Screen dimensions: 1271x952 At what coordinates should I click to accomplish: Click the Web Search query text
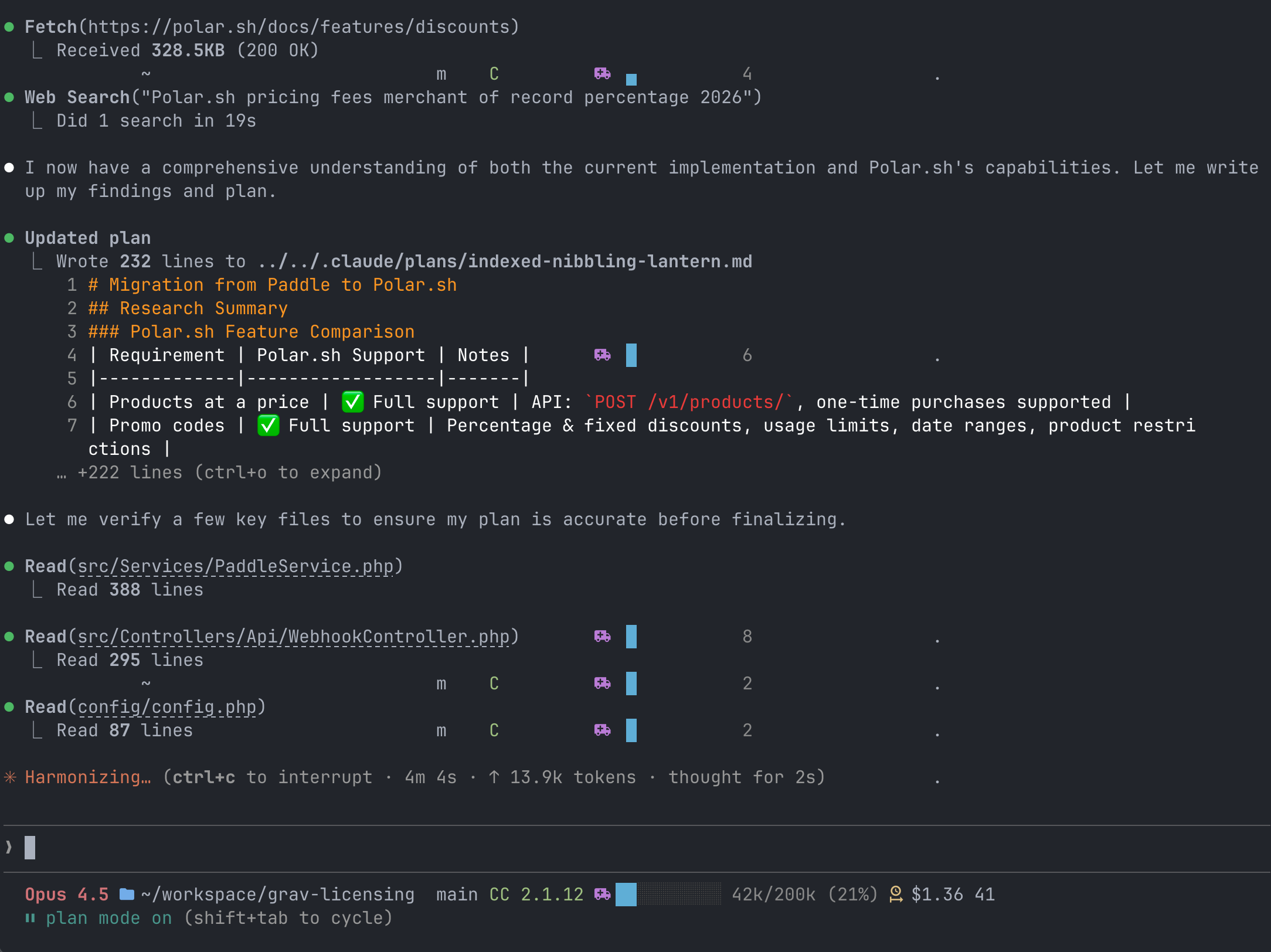pyautogui.click(x=446, y=97)
